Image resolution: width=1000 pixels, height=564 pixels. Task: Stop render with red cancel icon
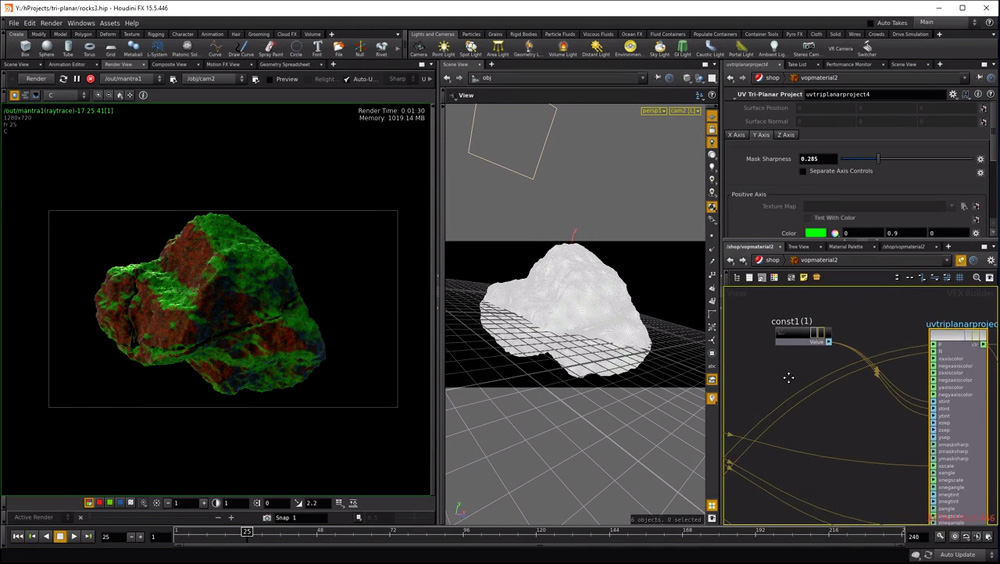click(x=91, y=79)
